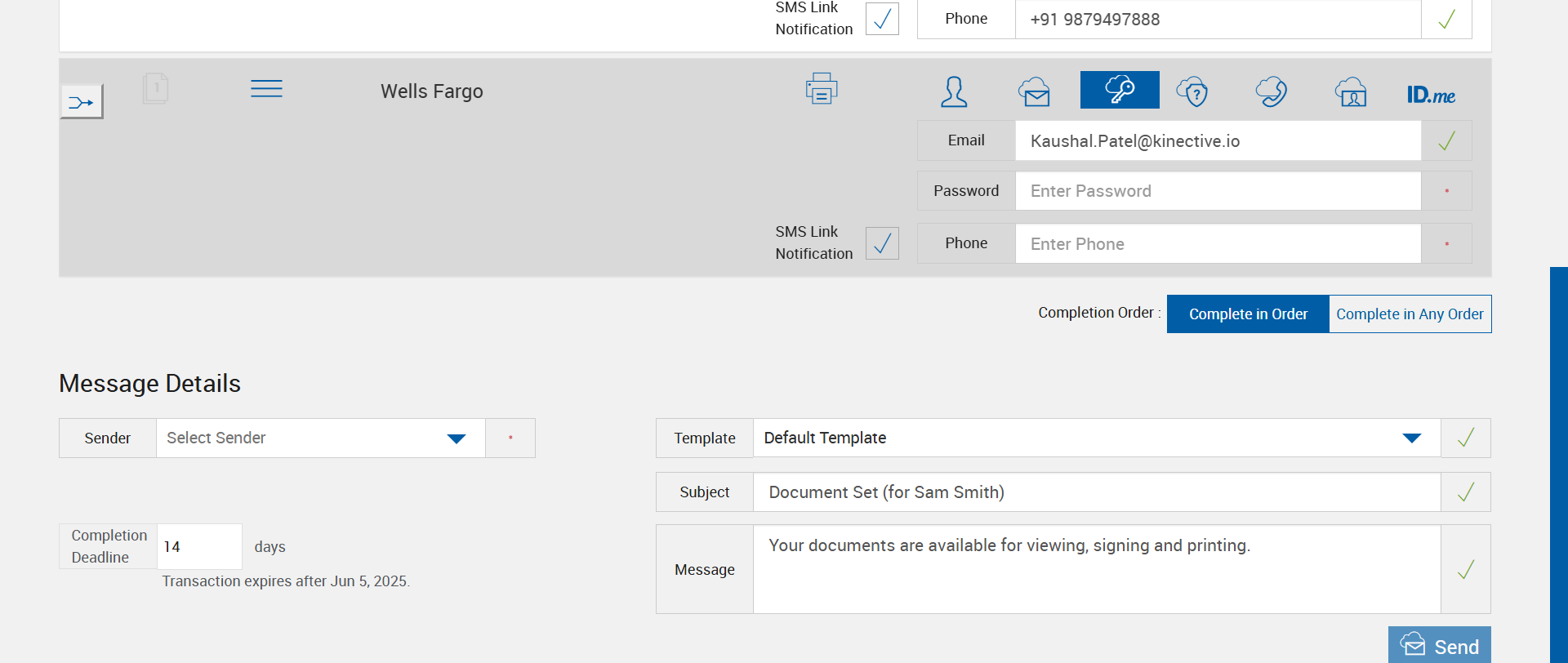Select the Complete in Order option
The image size is (1568, 663).
point(1248,314)
